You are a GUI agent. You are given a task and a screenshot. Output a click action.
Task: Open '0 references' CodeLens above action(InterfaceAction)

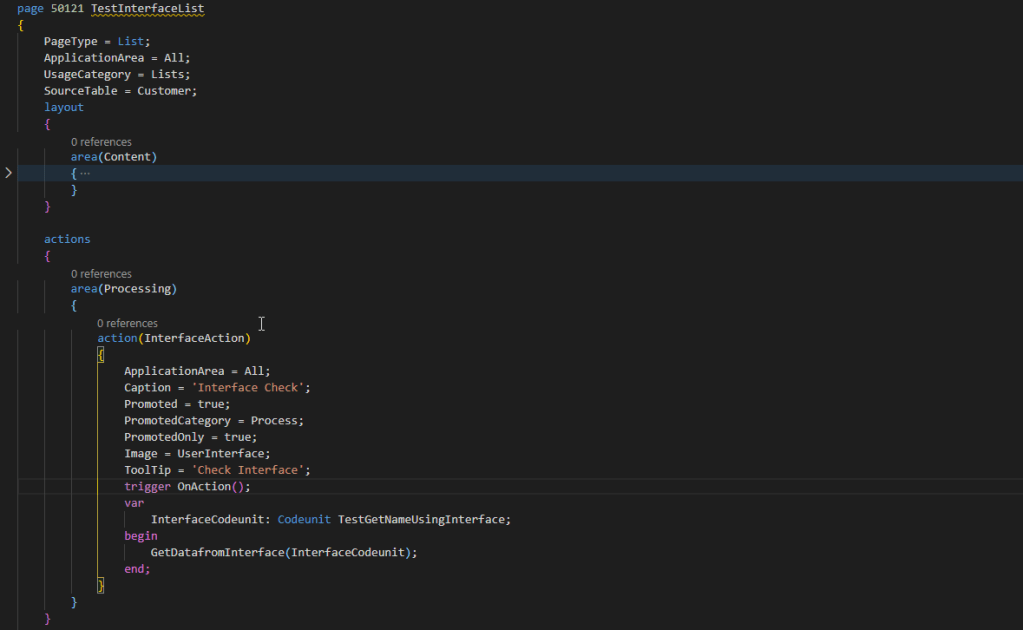(x=127, y=323)
